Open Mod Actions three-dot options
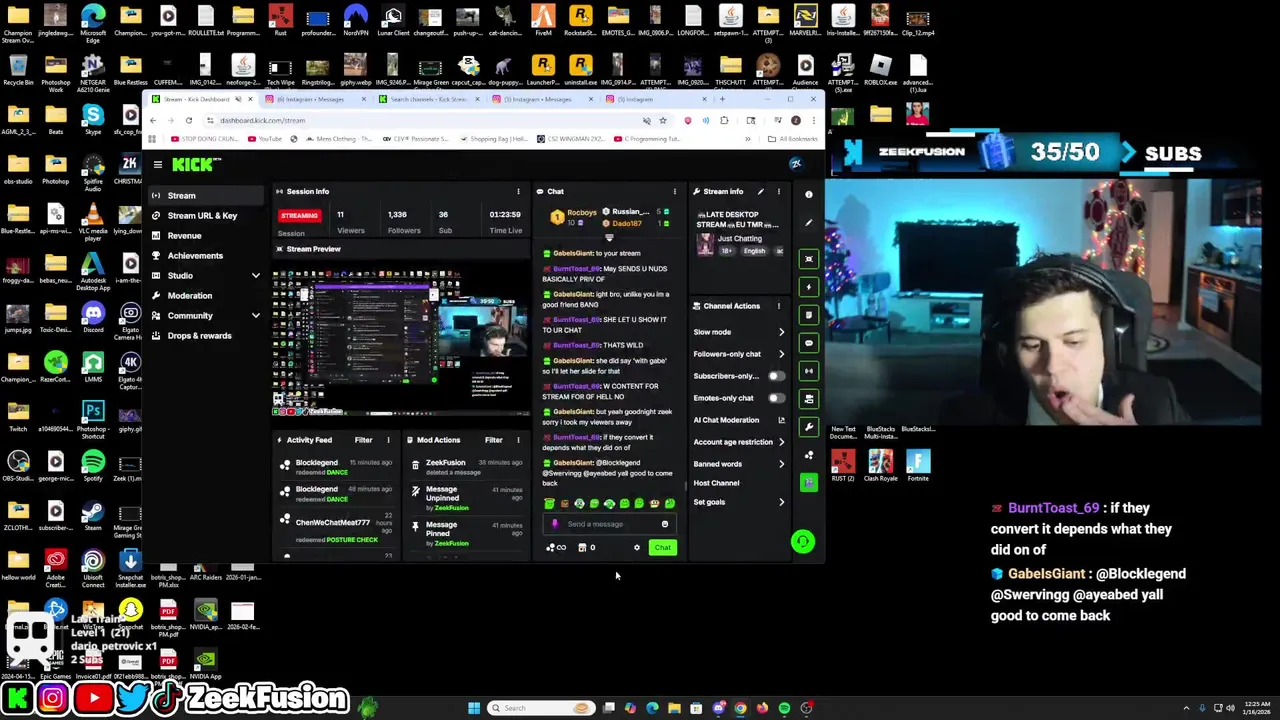Image resolution: width=1280 pixels, height=720 pixels. point(518,440)
